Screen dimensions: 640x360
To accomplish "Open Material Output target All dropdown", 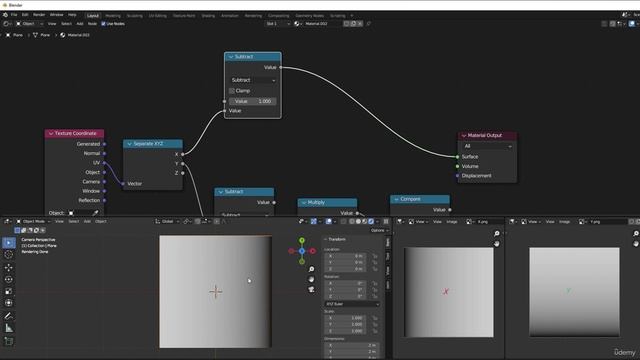I will [x=487, y=146].
